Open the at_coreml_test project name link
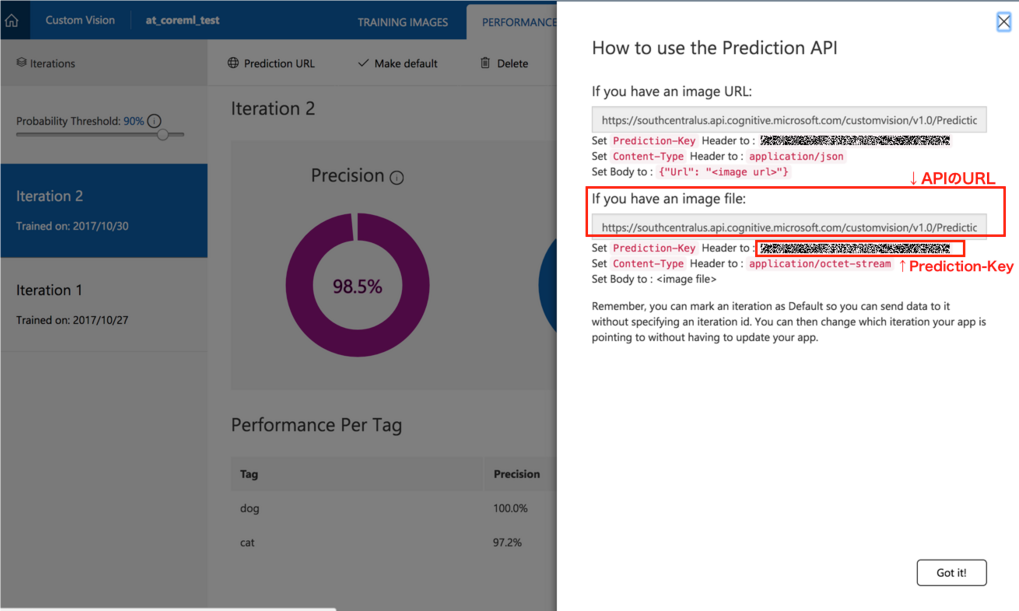The width and height of the screenshot is (1019, 611). click(183, 20)
